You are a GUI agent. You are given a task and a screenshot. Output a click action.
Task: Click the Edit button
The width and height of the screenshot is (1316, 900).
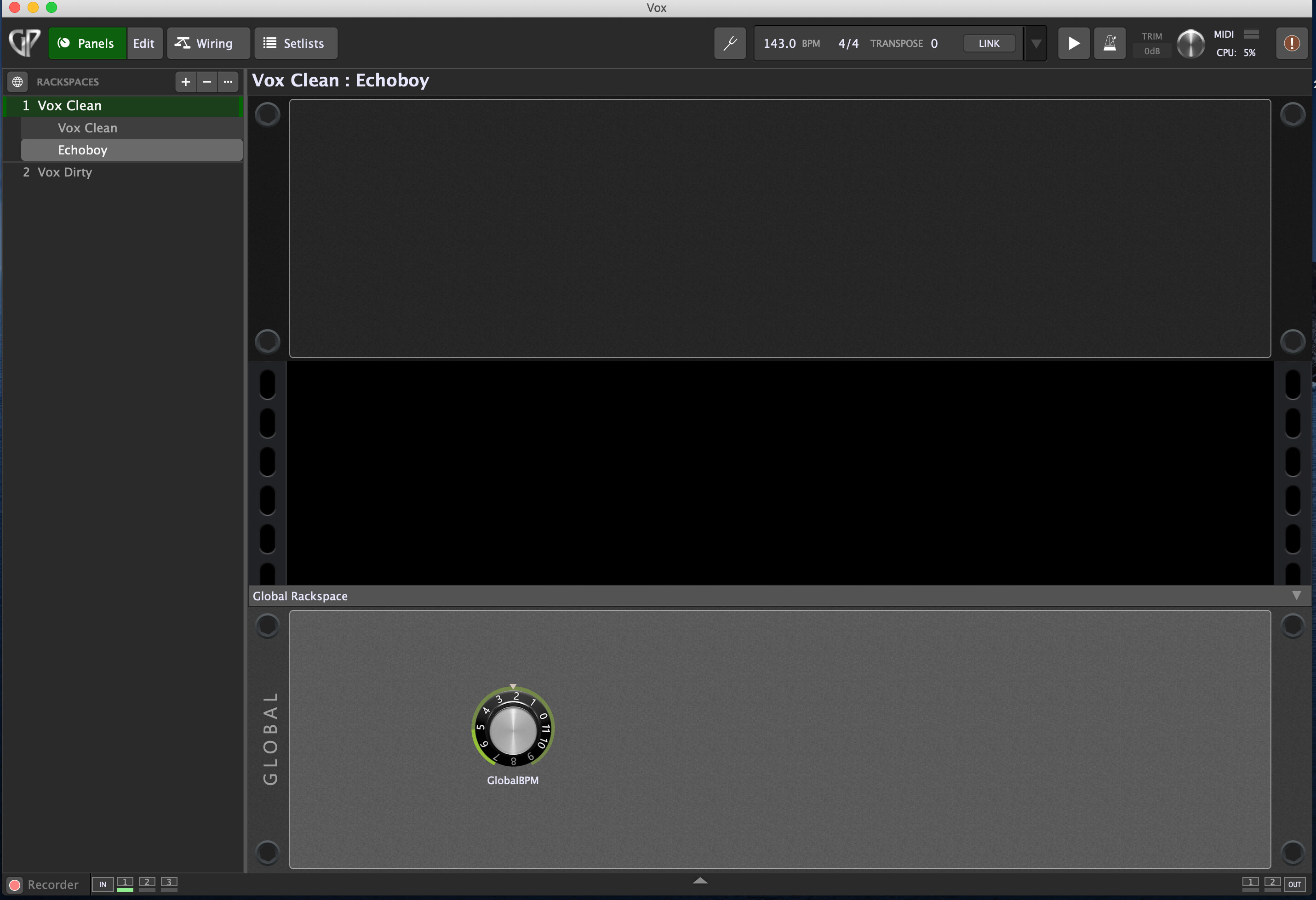click(x=144, y=43)
